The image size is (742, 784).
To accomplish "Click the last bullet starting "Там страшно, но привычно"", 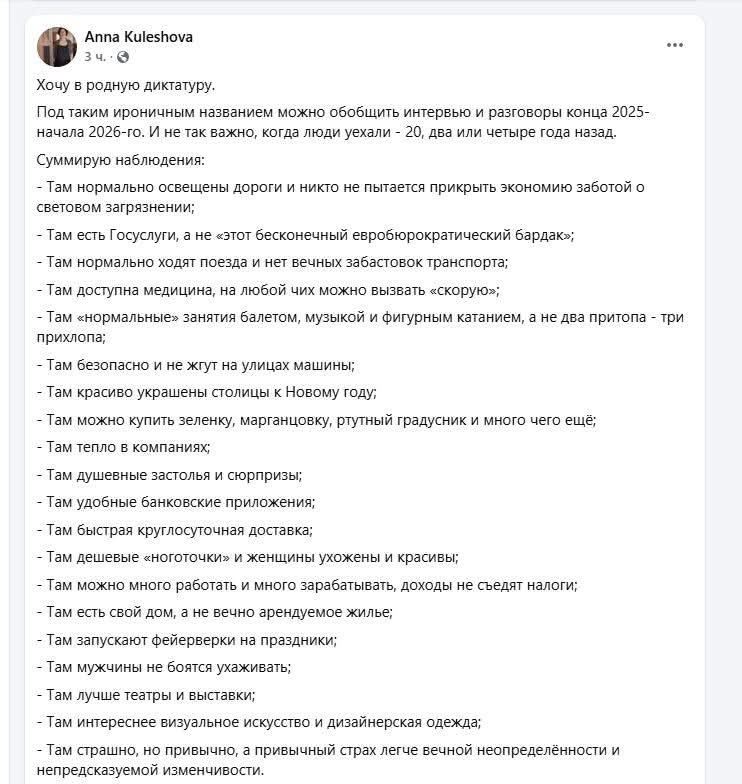I will (x=330, y=759).
